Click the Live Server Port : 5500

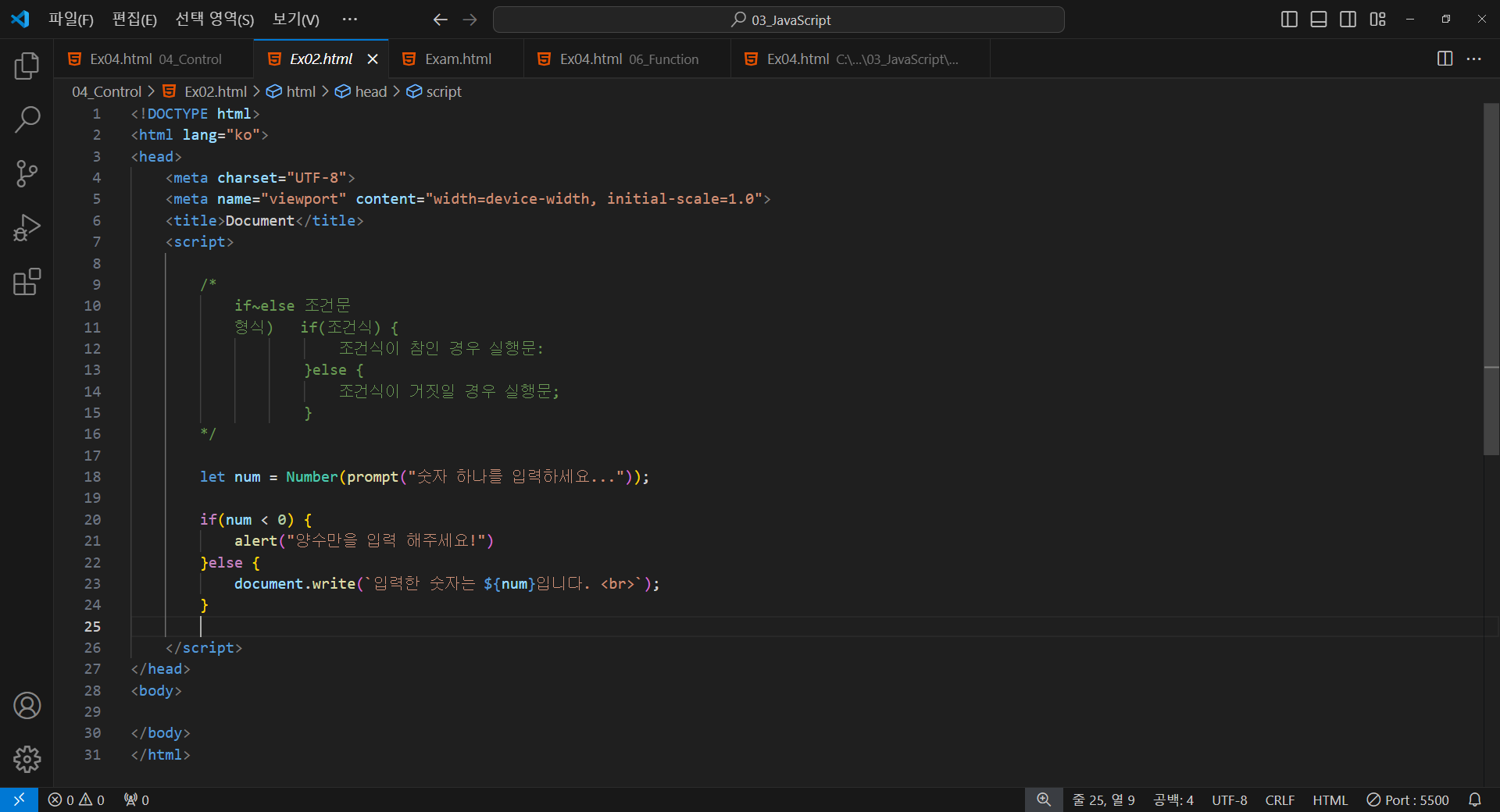(1408, 800)
